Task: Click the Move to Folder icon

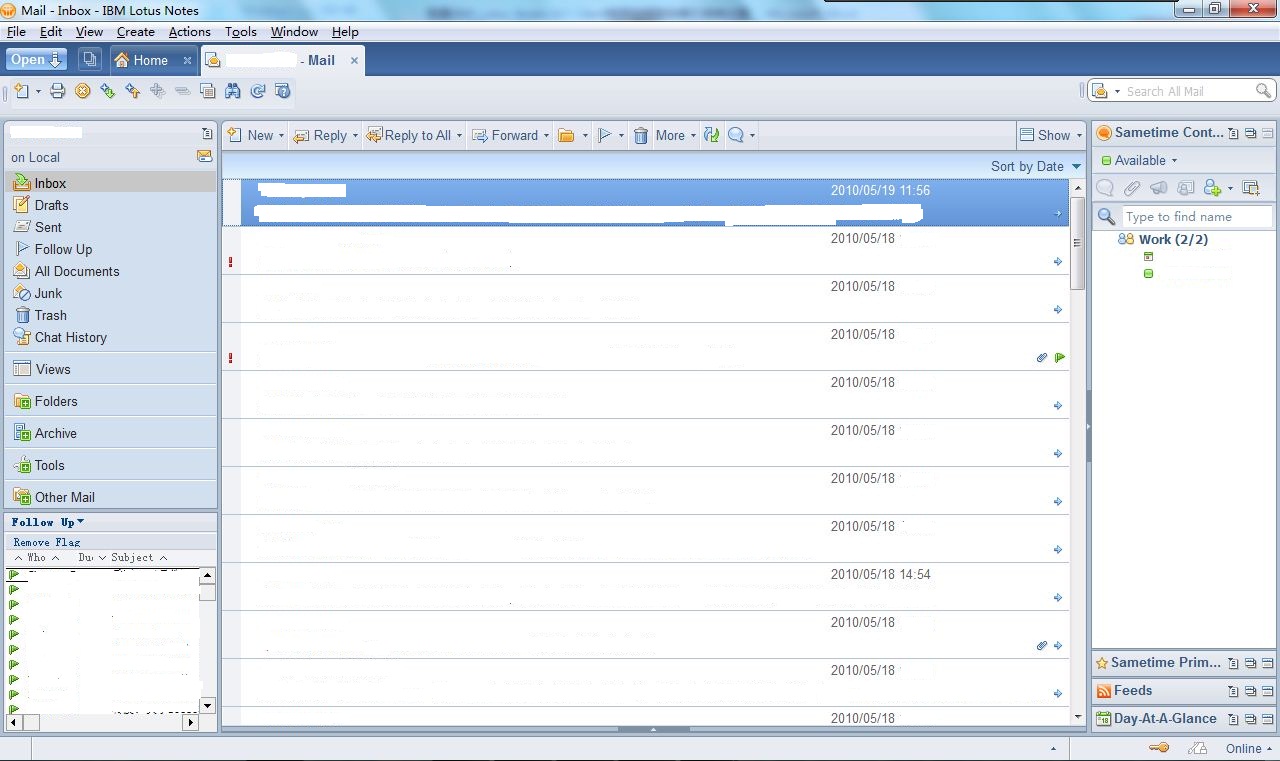Action: [566, 135]
